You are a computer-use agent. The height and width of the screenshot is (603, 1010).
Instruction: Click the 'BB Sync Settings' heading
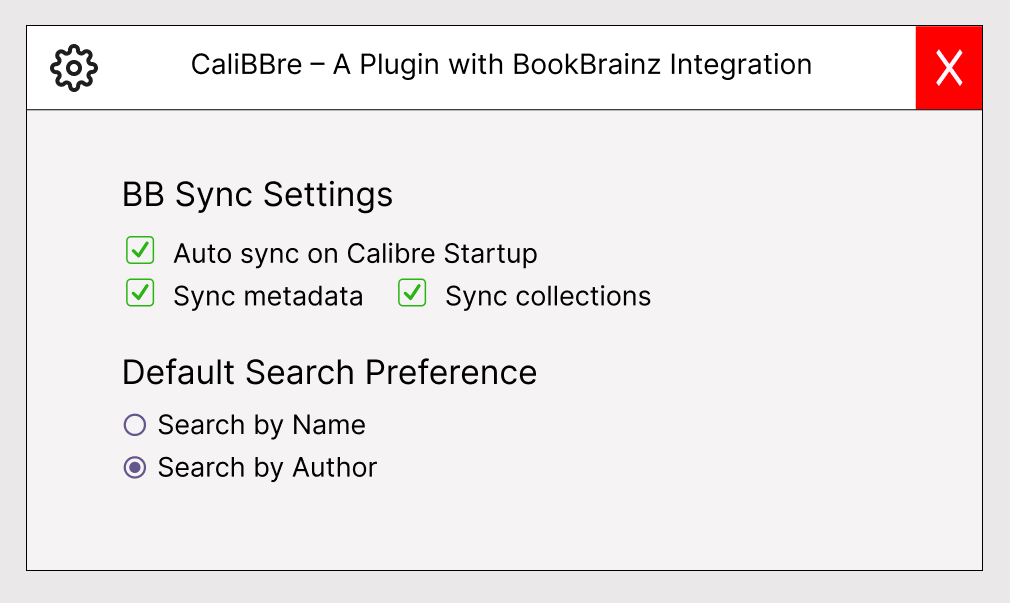click(258, 195)
